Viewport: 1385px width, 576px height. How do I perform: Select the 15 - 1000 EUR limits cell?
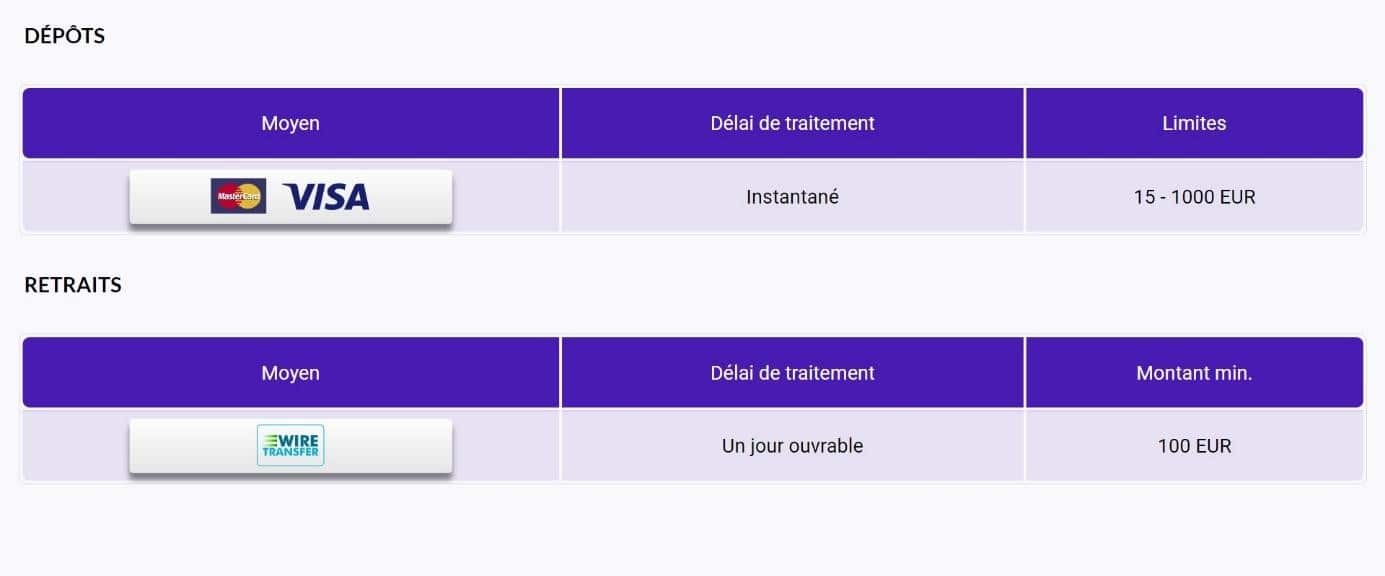click(x=1194, y=197)
